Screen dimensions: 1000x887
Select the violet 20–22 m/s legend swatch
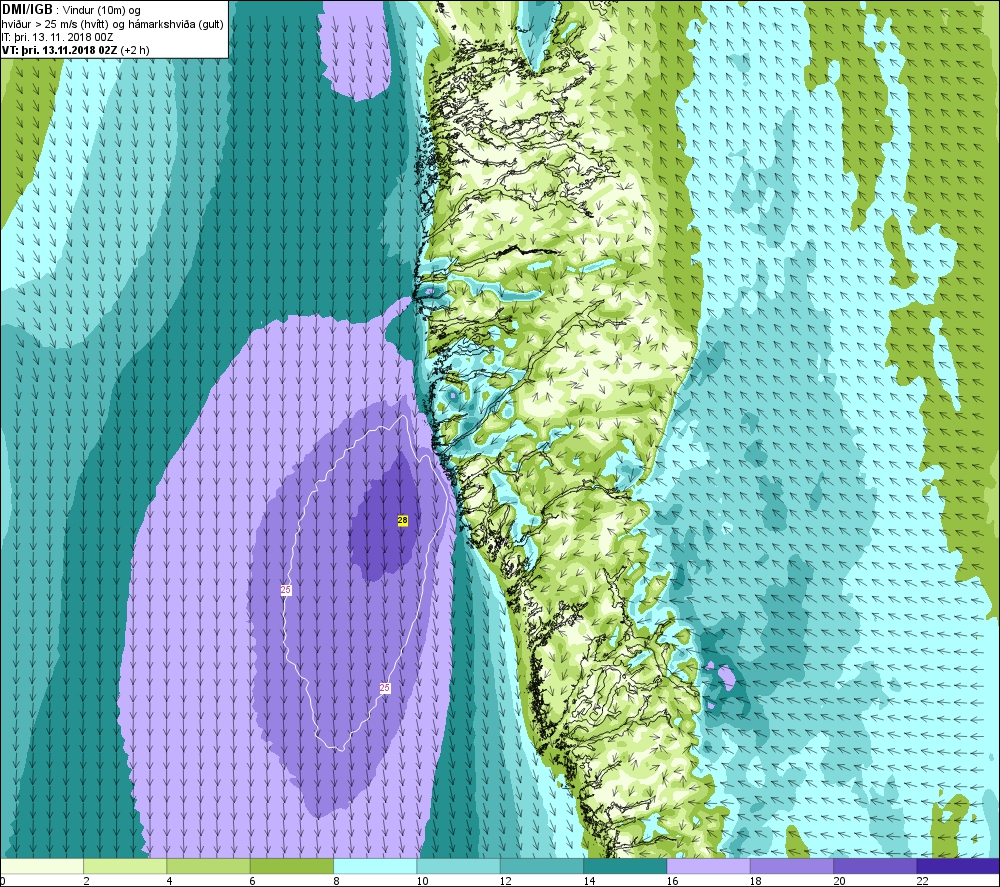[x=875, y=866]
